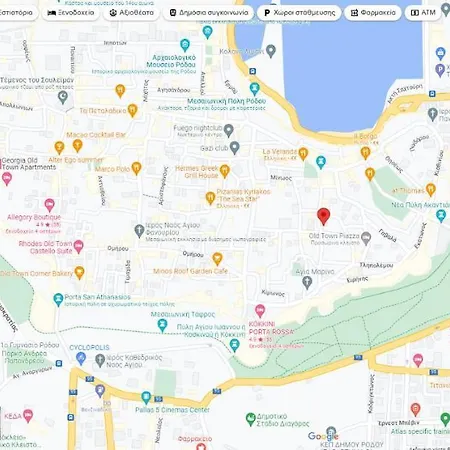Filter by Ξενοδοχεία hotels chip

click(x=71, y=13)
